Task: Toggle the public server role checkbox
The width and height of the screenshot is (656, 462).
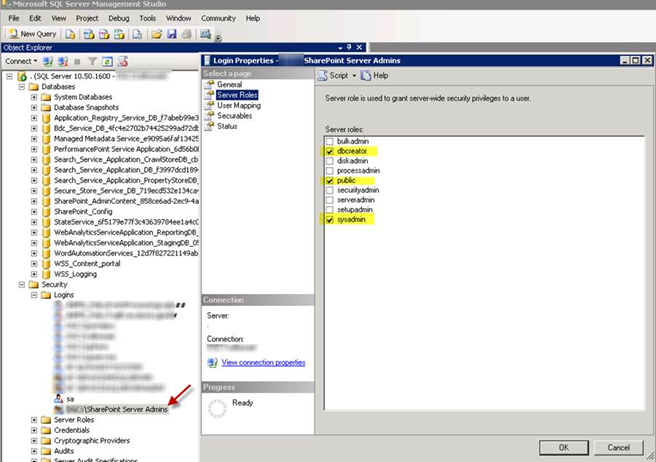Action: click(x=330, y=180)
